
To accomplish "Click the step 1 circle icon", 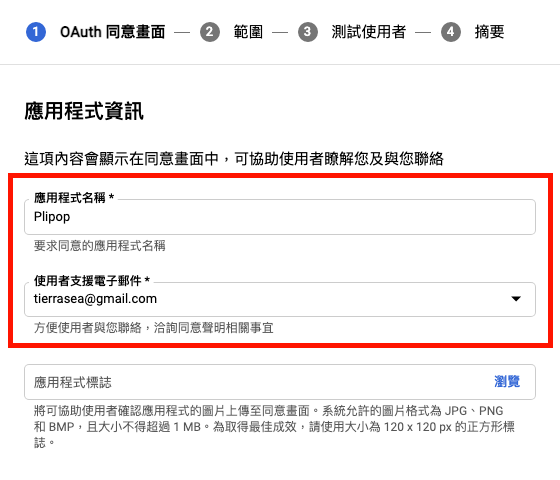I will [x=36, y=32].
